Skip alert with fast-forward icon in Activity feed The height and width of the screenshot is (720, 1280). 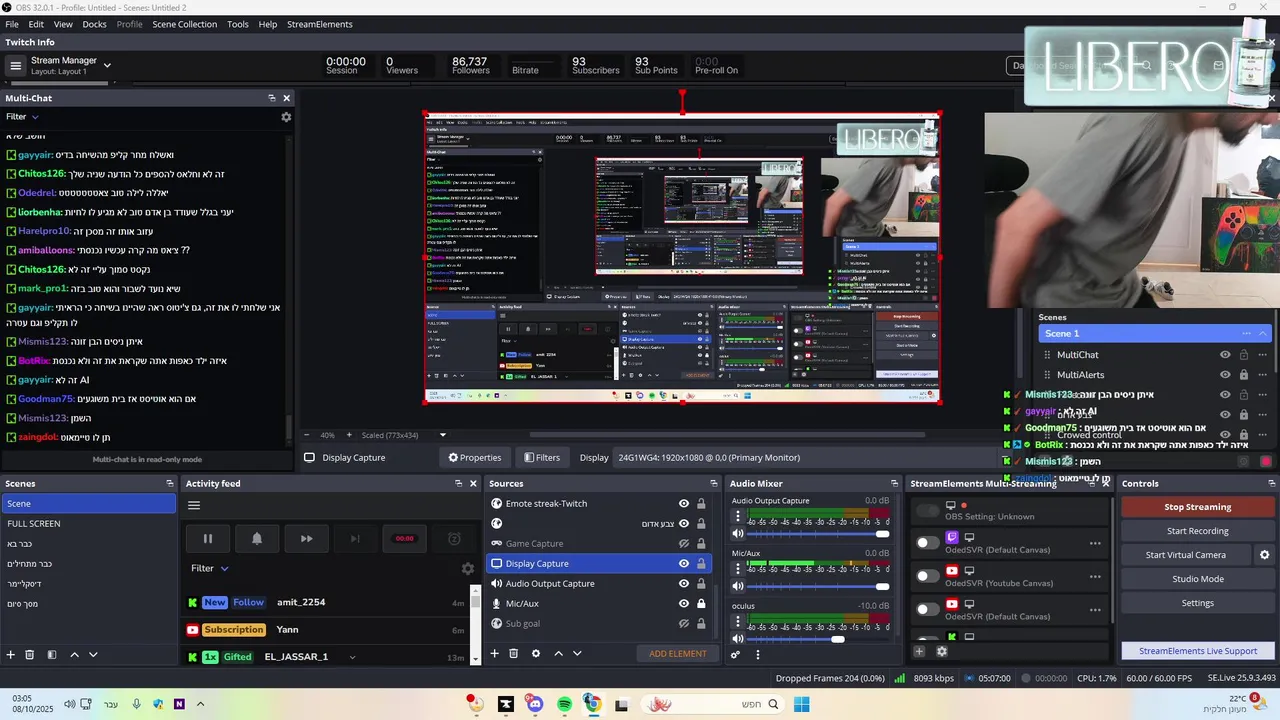coord(306,538)
